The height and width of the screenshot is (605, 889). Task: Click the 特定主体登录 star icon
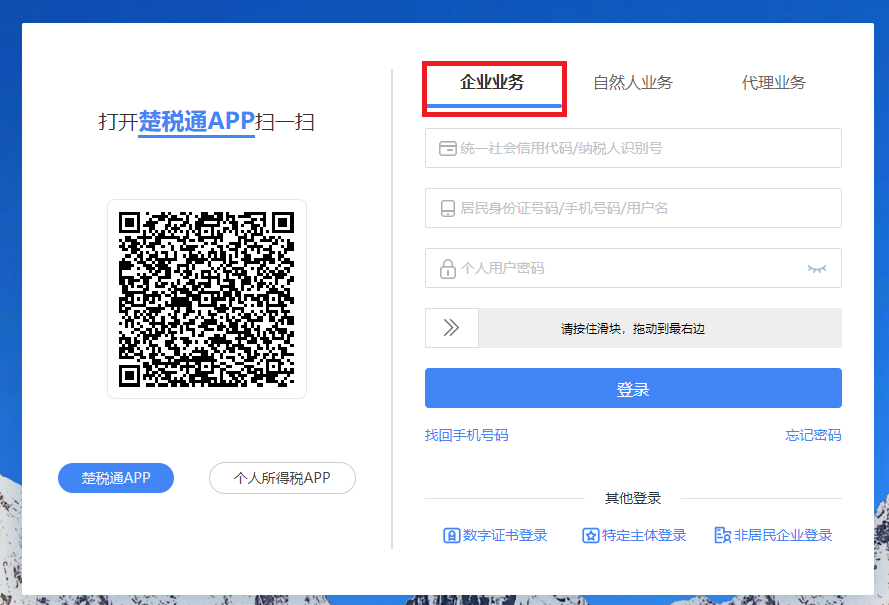[590, 535]
